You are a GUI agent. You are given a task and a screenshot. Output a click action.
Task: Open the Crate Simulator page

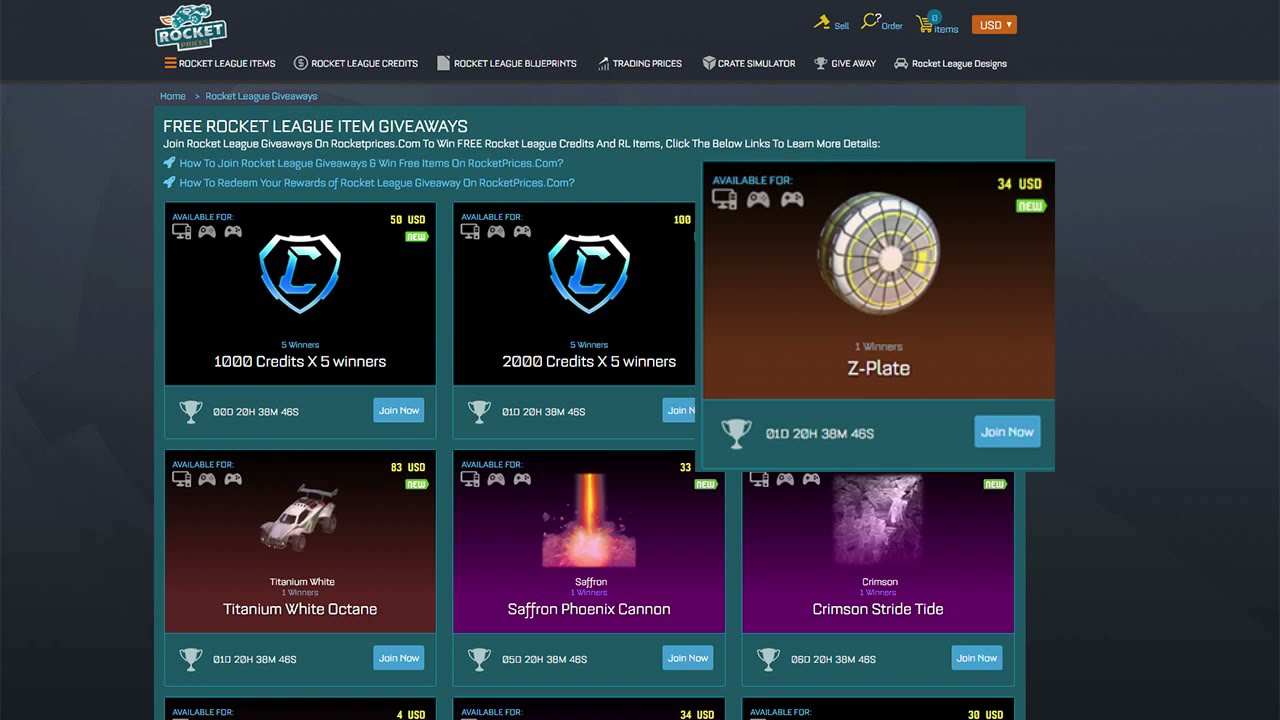[749, 63]
